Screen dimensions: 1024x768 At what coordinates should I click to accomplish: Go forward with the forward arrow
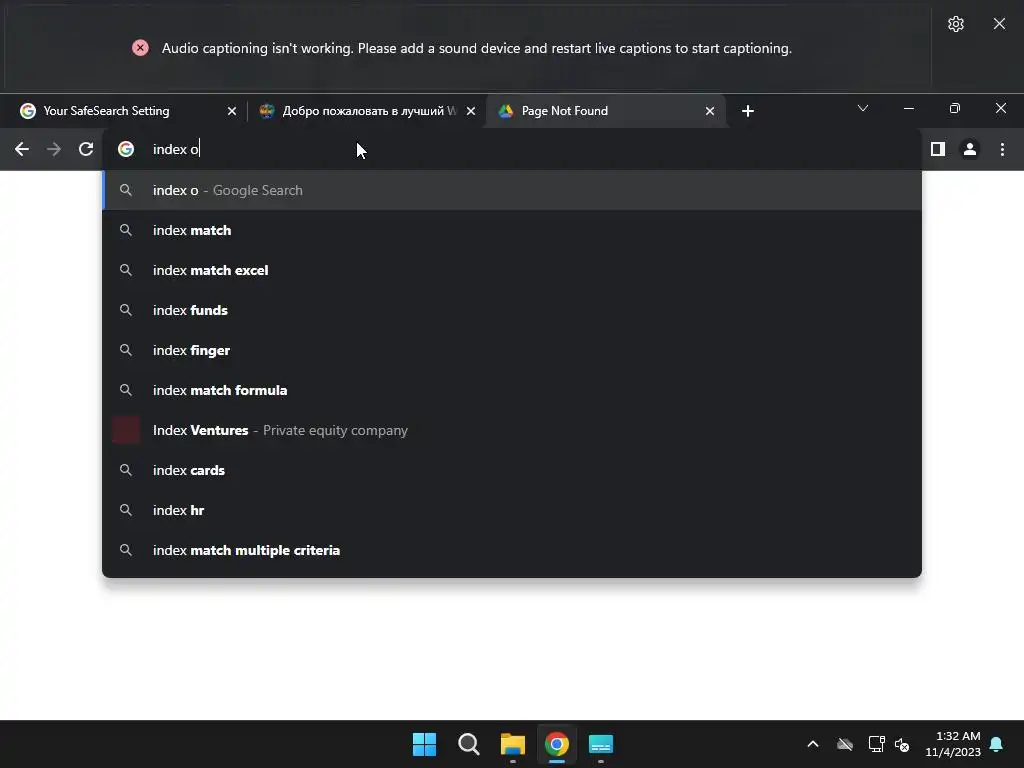tap(54, 149)
